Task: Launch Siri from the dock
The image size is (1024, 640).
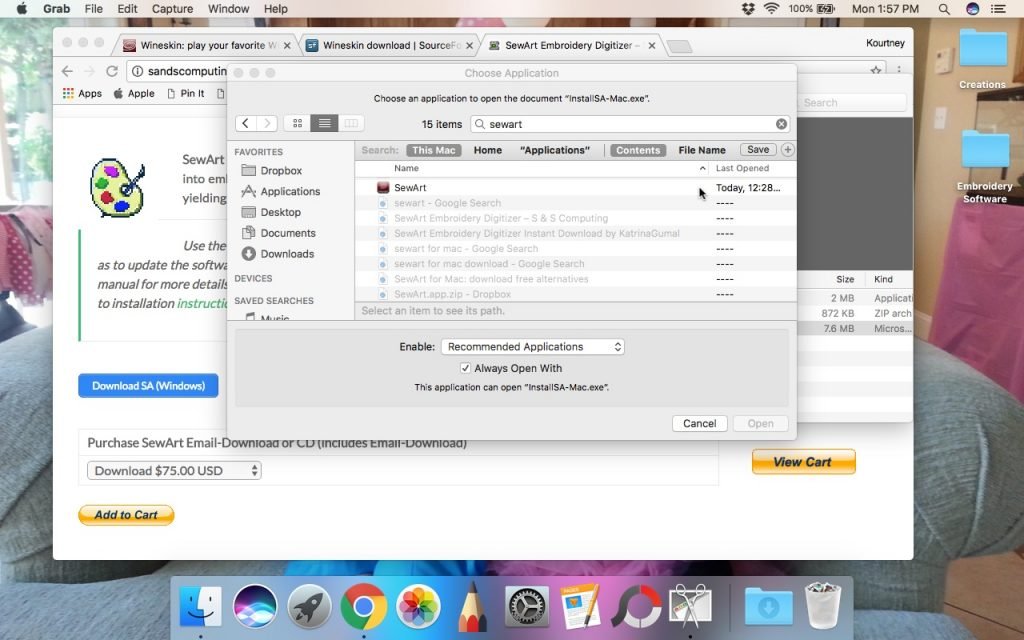Action: coord(255,606)
